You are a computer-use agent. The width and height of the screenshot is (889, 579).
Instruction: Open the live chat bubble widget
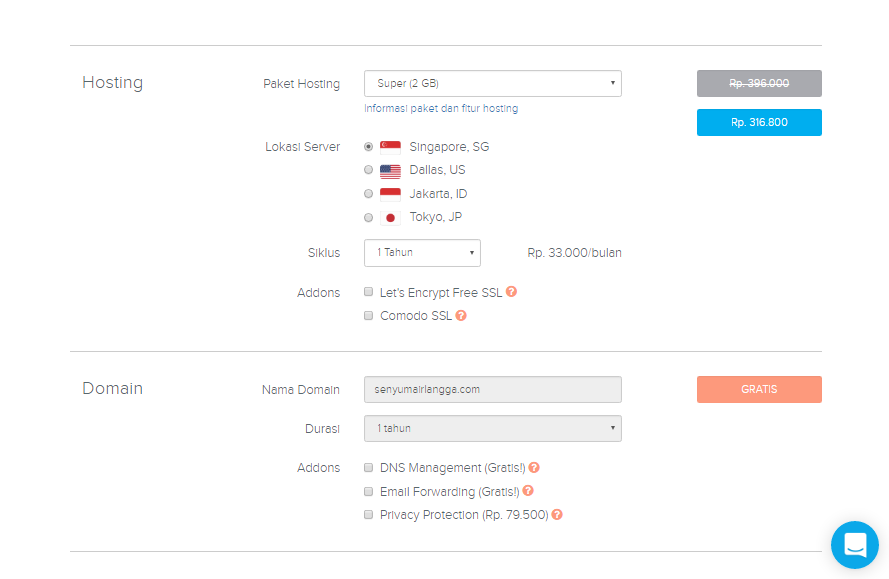coord(854,545)
